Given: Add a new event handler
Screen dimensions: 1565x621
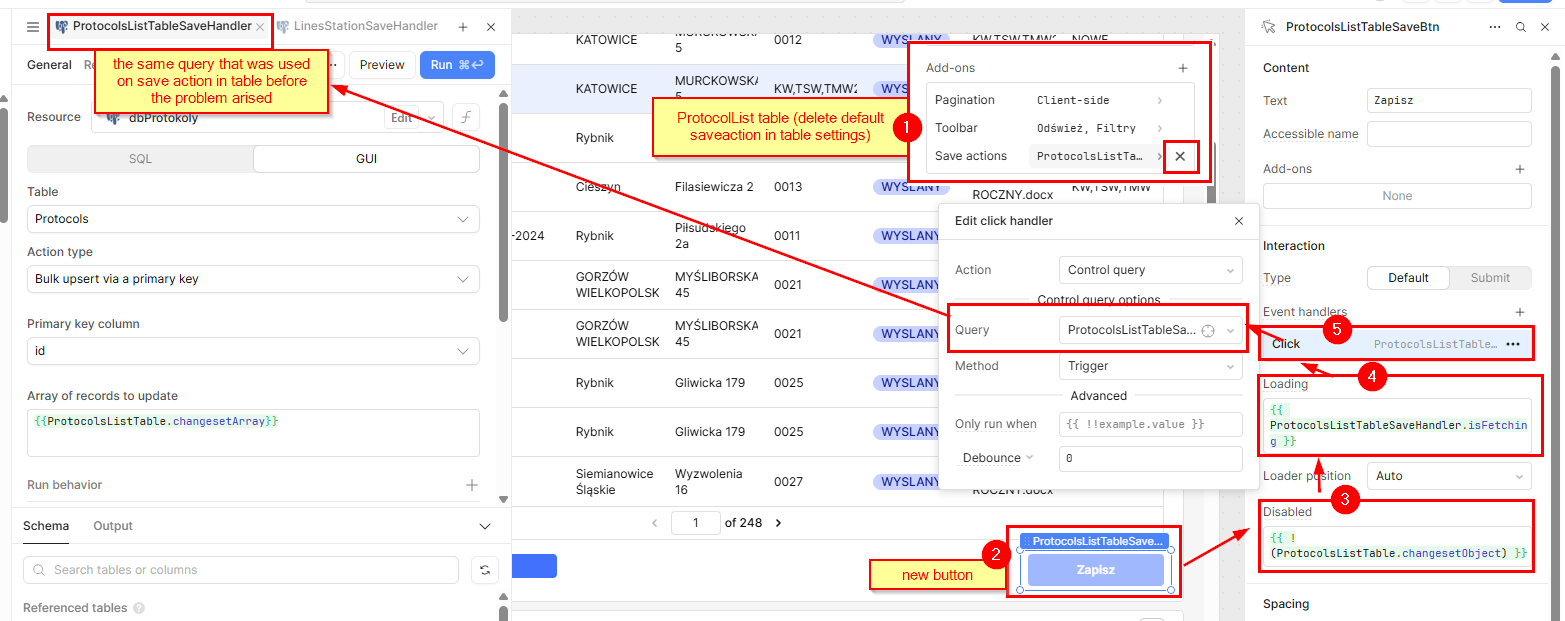Looking at the screenshot, I should click(1519, 312).
